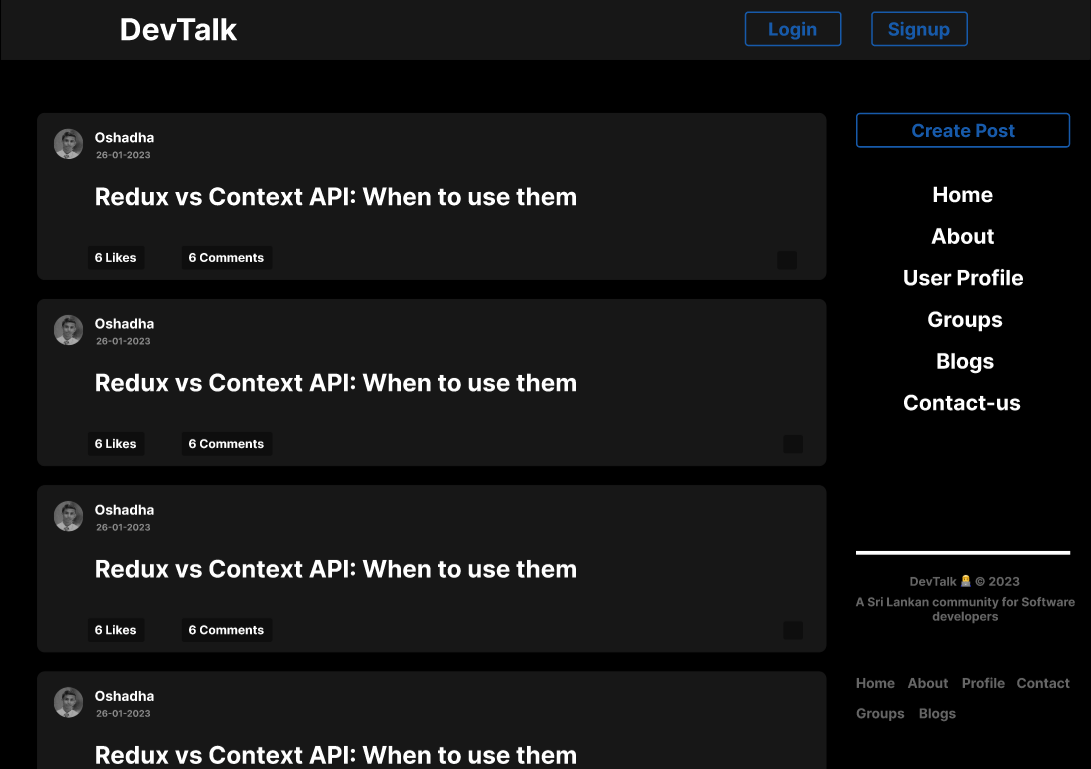The height and width of the screenshot is (769, 1091).
Task: Open the second post's Redux vs Context API title
Action: pos(335,383)
